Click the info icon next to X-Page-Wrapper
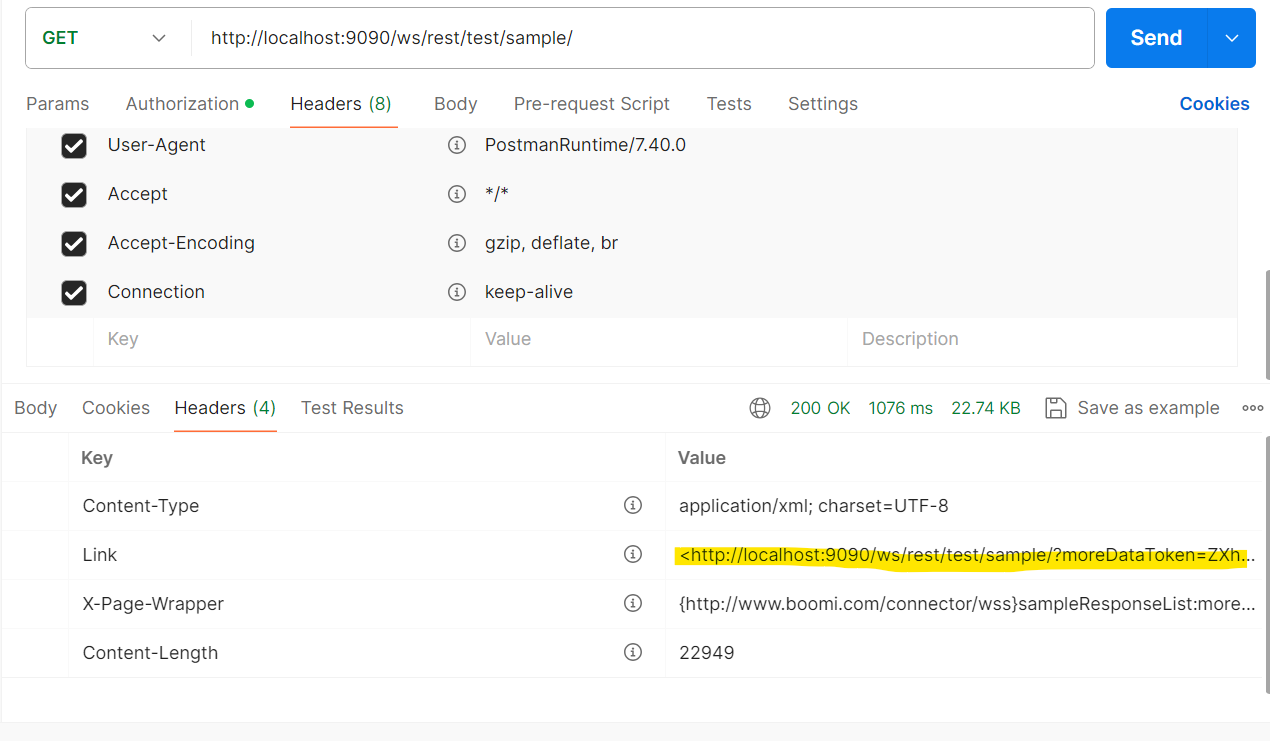The height and width of the screenshot is (741, 1270). 633,603
